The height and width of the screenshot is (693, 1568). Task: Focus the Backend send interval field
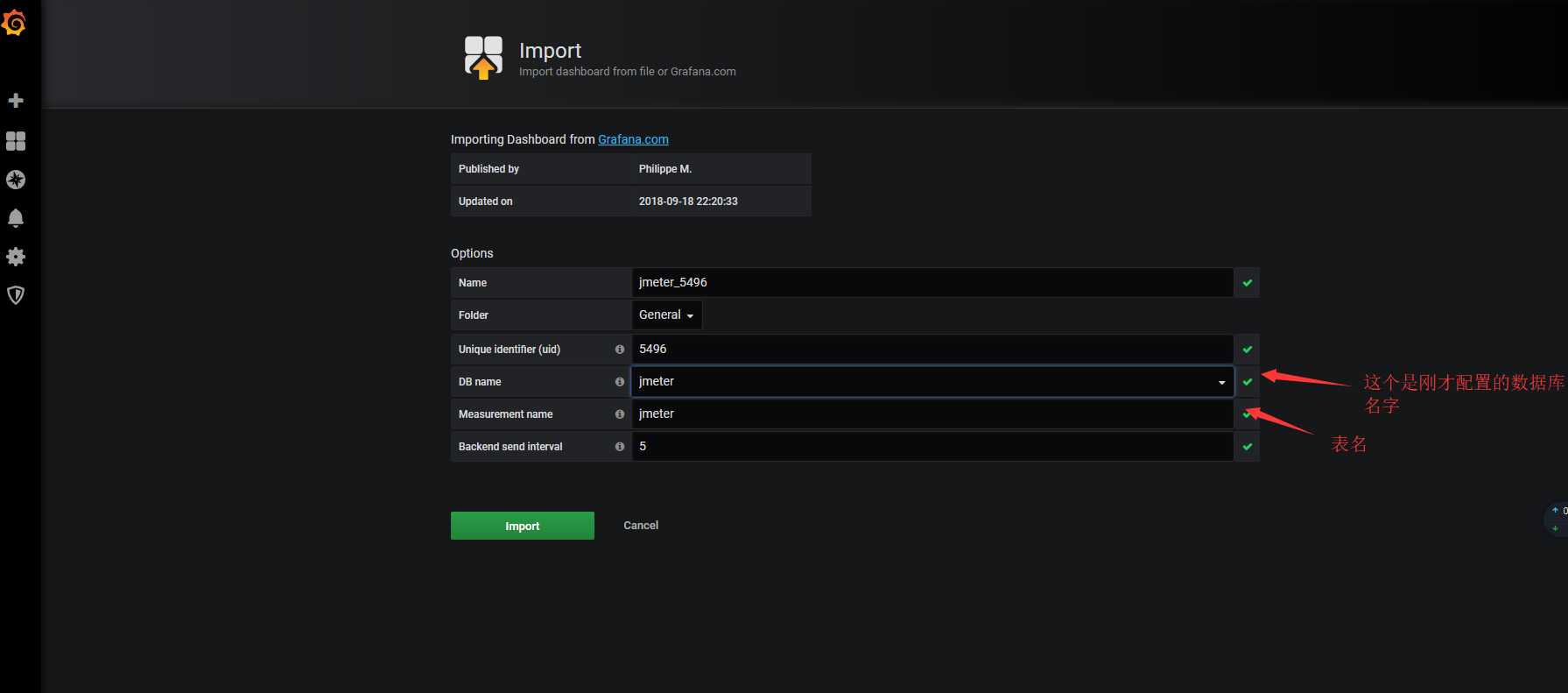tap(932, 447)
